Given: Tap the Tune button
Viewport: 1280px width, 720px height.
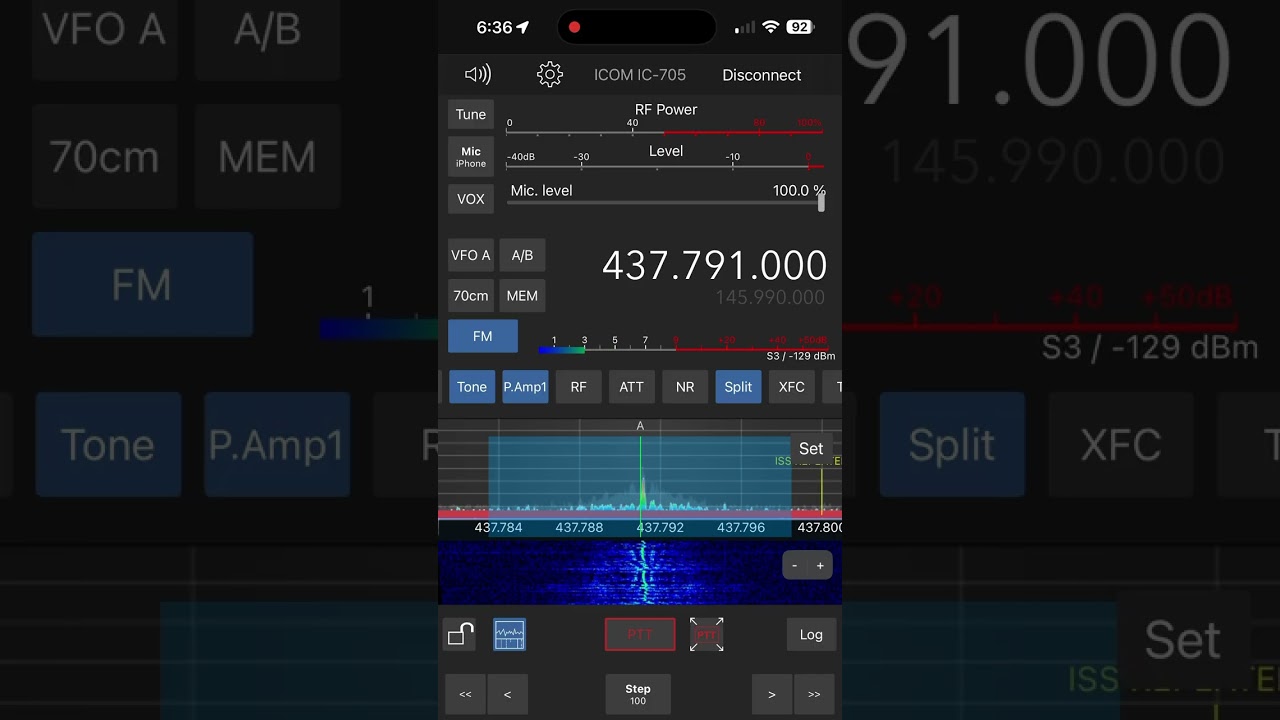Looking at the screenshot, I should tap(471, 114).
